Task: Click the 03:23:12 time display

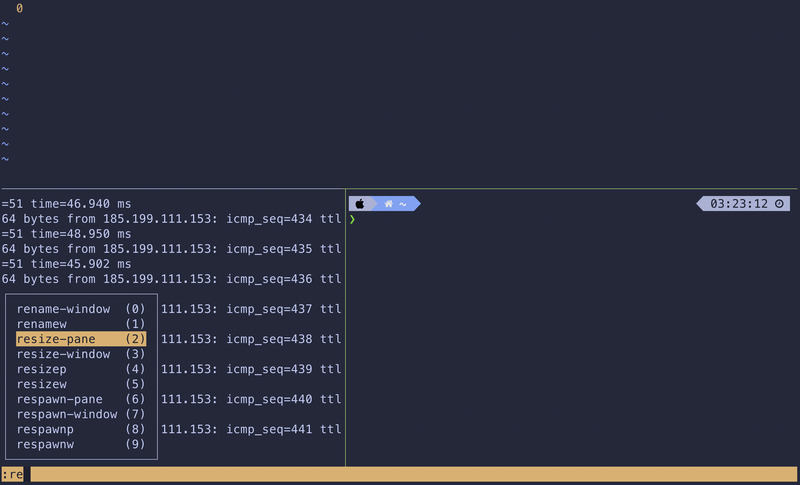Action: [739, 204]
